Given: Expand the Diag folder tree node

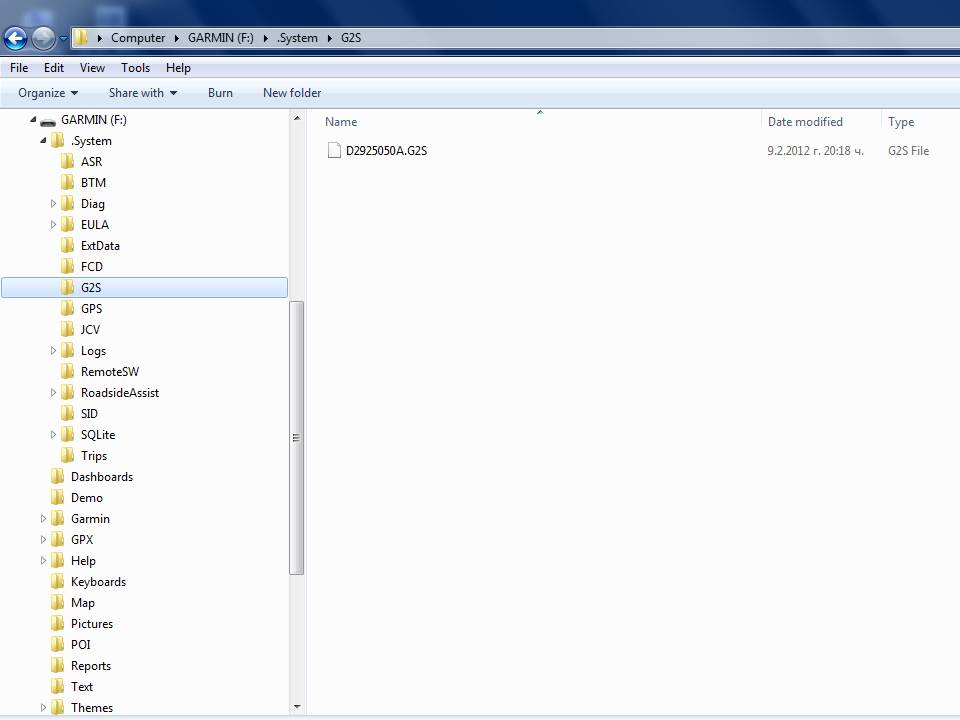Looking at the screenshot, I should coord(54,204).
